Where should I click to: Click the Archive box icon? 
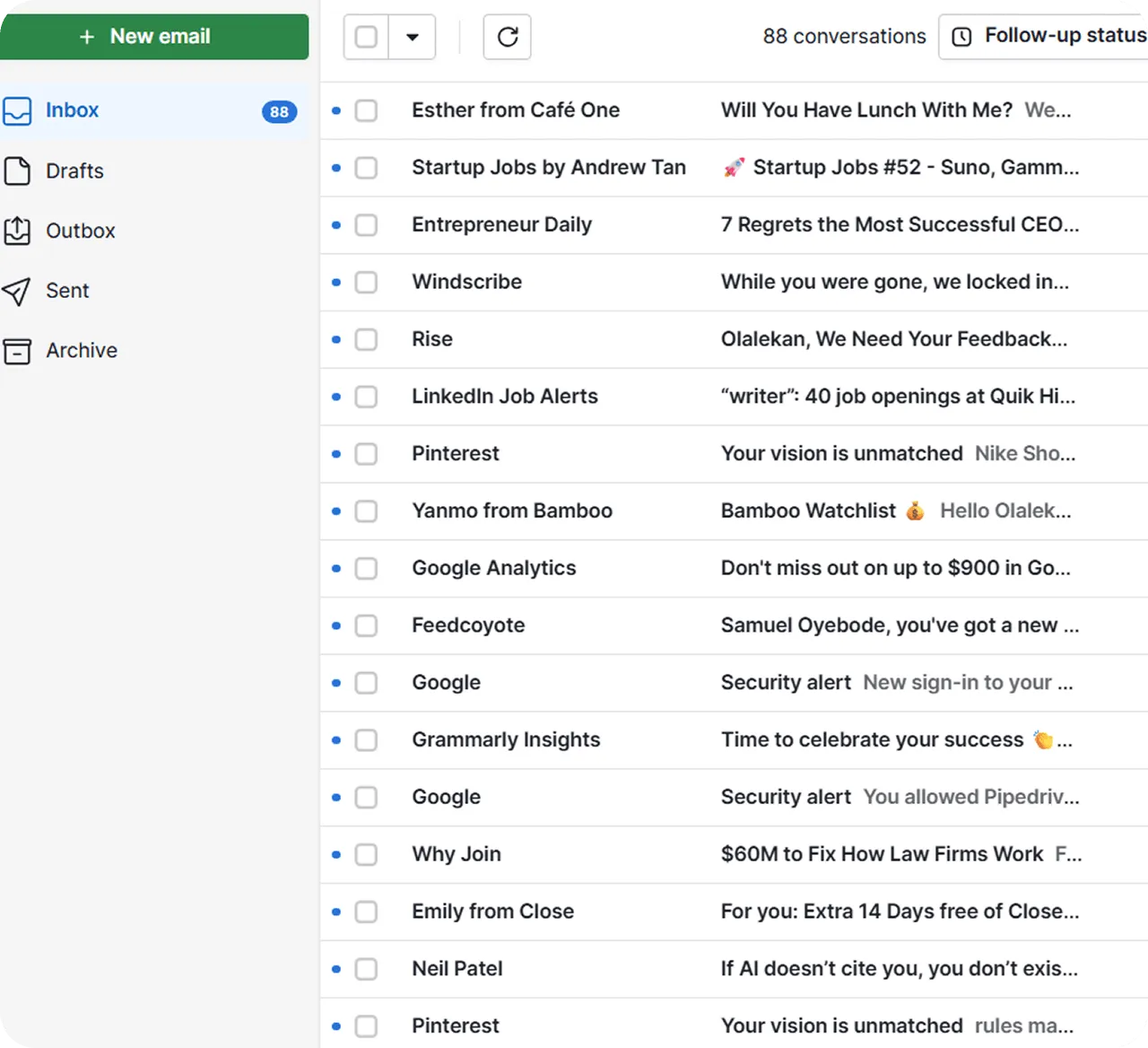point(17,351)
